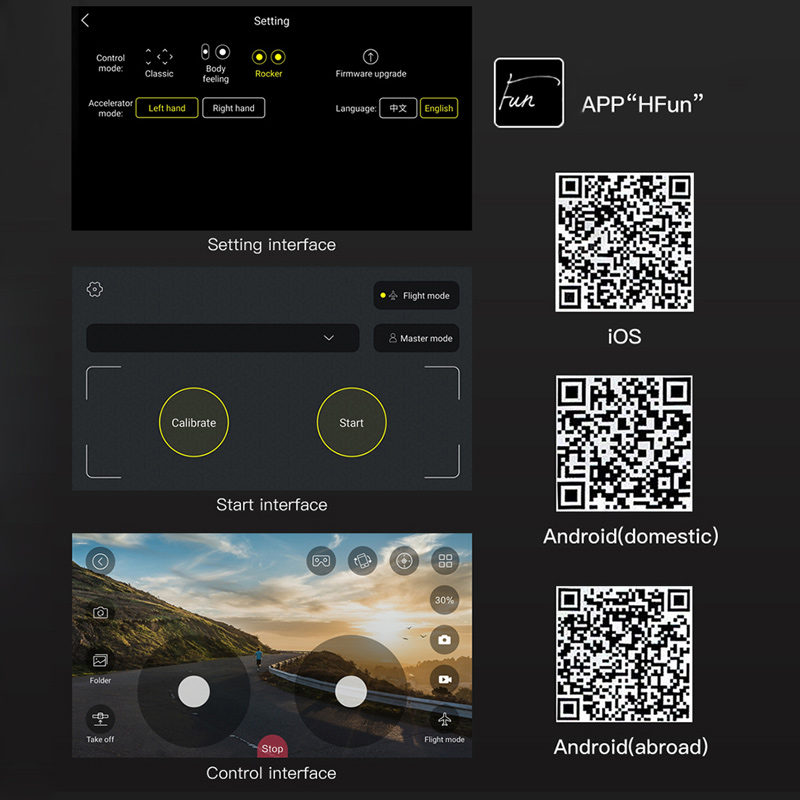Toggle phone rotation gravity sensor icon
Image resolution: width=800 pixels, height=800 pixels.
(362, 561)
